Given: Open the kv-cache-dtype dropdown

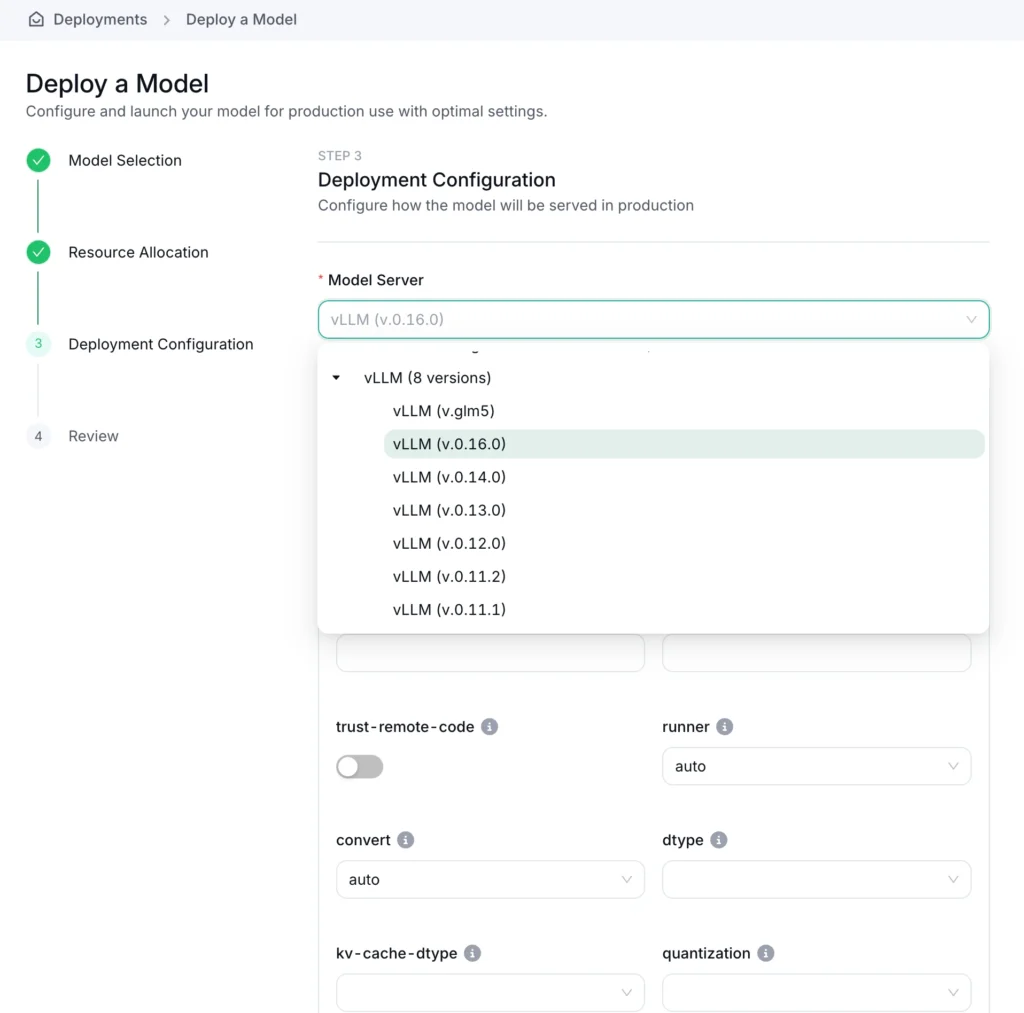Looking at the screenshot, I should [490, 992].
